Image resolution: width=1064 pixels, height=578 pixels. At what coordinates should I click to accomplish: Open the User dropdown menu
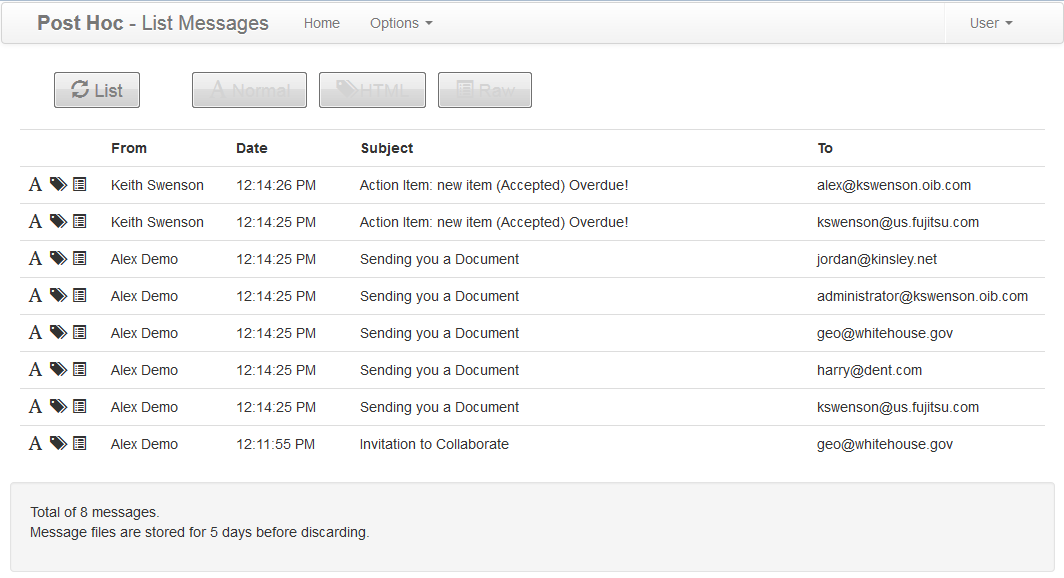point(990,23)
